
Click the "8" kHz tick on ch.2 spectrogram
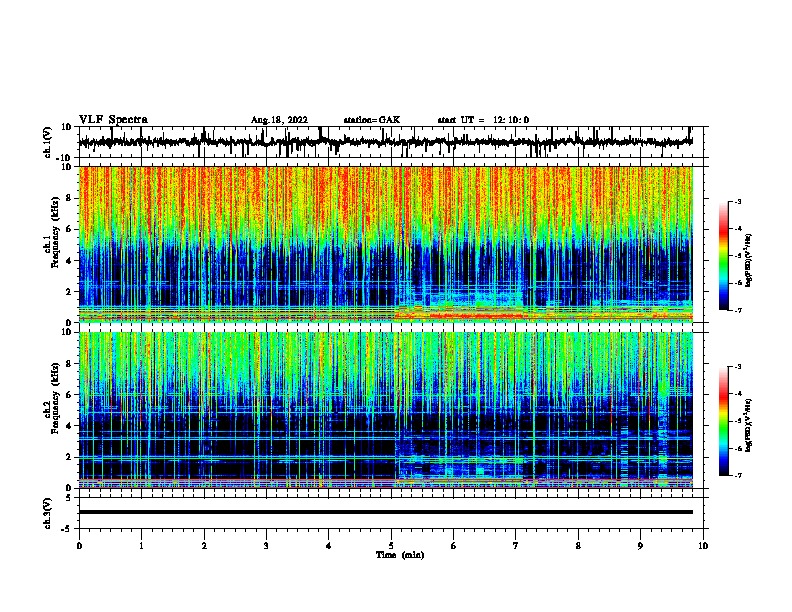[69, 364]
